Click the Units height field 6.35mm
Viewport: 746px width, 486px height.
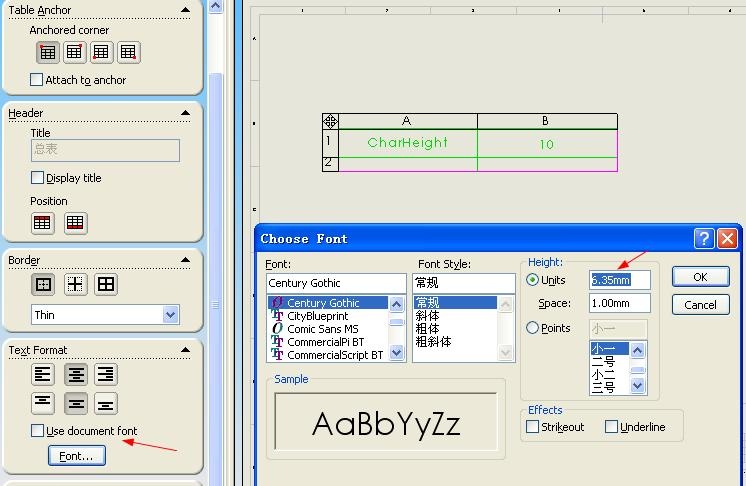(x=619, y=280)
